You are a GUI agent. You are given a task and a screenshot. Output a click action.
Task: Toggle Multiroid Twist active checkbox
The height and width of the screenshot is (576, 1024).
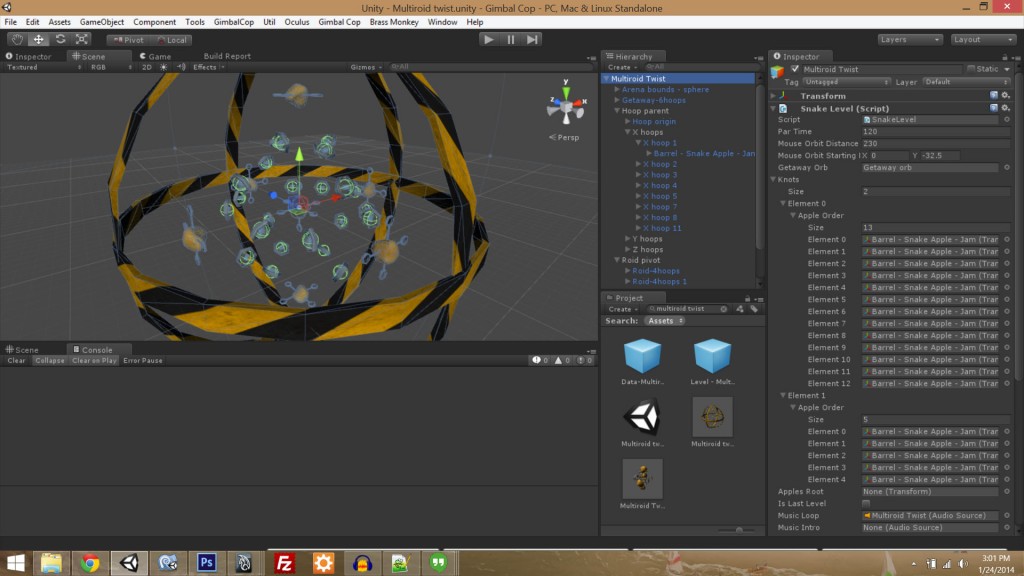[795, 69]
